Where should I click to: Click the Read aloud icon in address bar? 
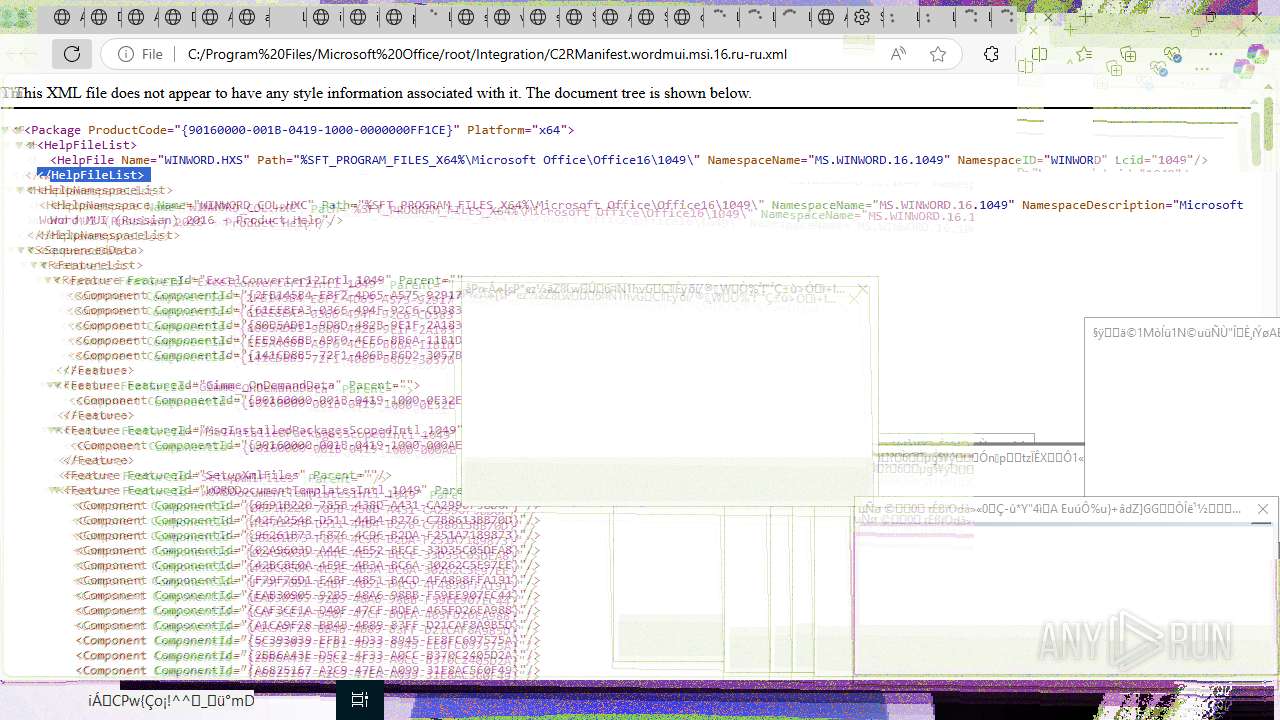[x=898, y=54]
